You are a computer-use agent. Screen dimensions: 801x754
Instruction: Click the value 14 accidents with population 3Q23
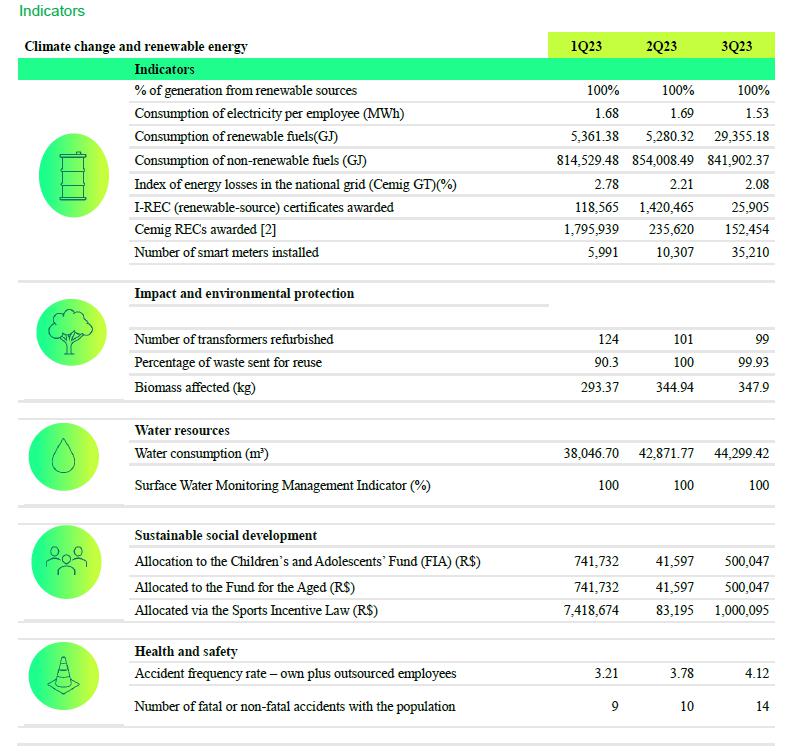(763, 706)
